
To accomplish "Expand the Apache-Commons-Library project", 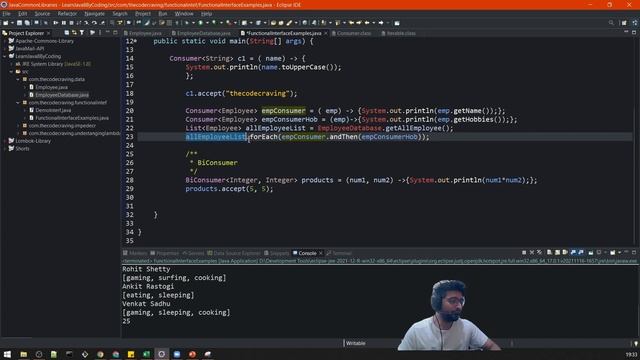I will (x=5, y=41).
